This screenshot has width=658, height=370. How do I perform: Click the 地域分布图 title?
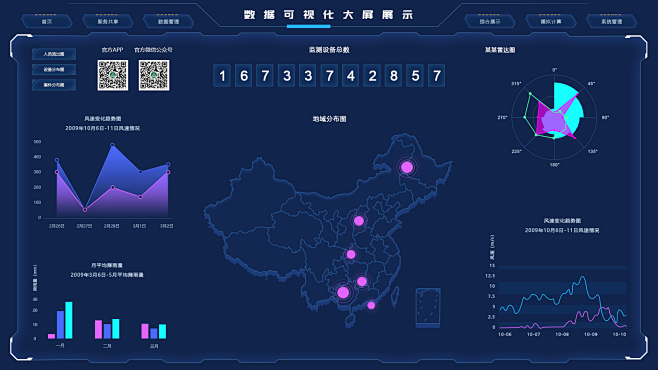329,119
